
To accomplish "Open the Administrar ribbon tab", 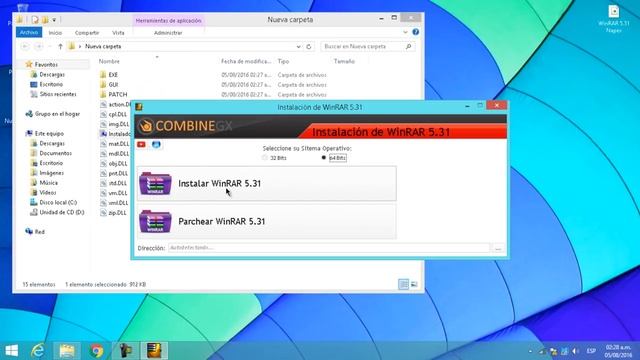I will [168, 33].
